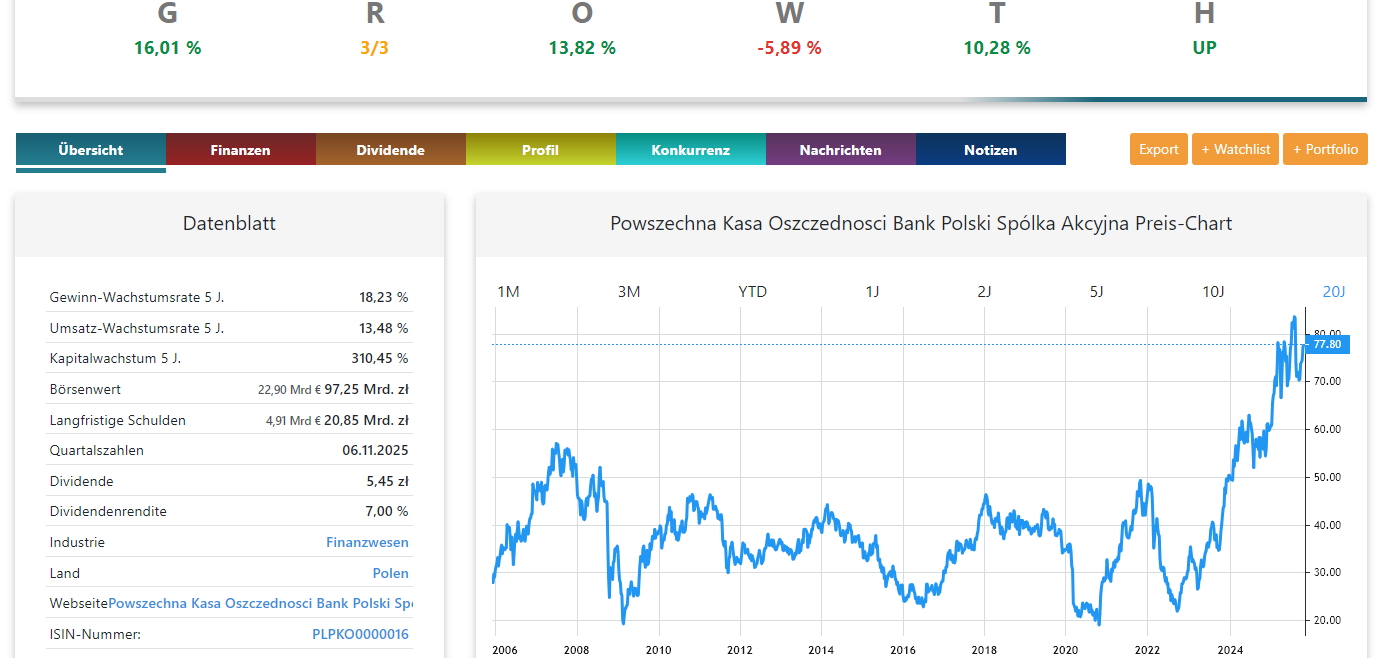Set chart range to 1M
The width and height of the screenshot is (1386, 658).
tap(509, 291)
